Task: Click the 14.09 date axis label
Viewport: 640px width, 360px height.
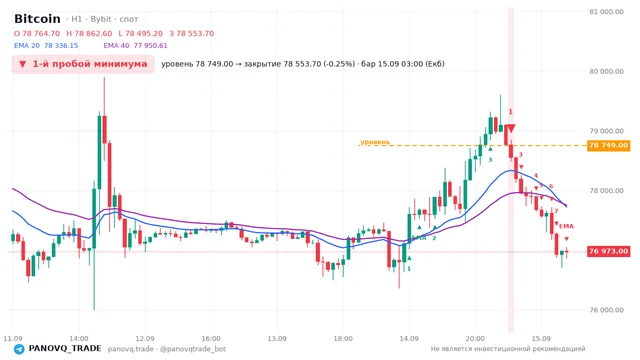Action: pos(409,339)
